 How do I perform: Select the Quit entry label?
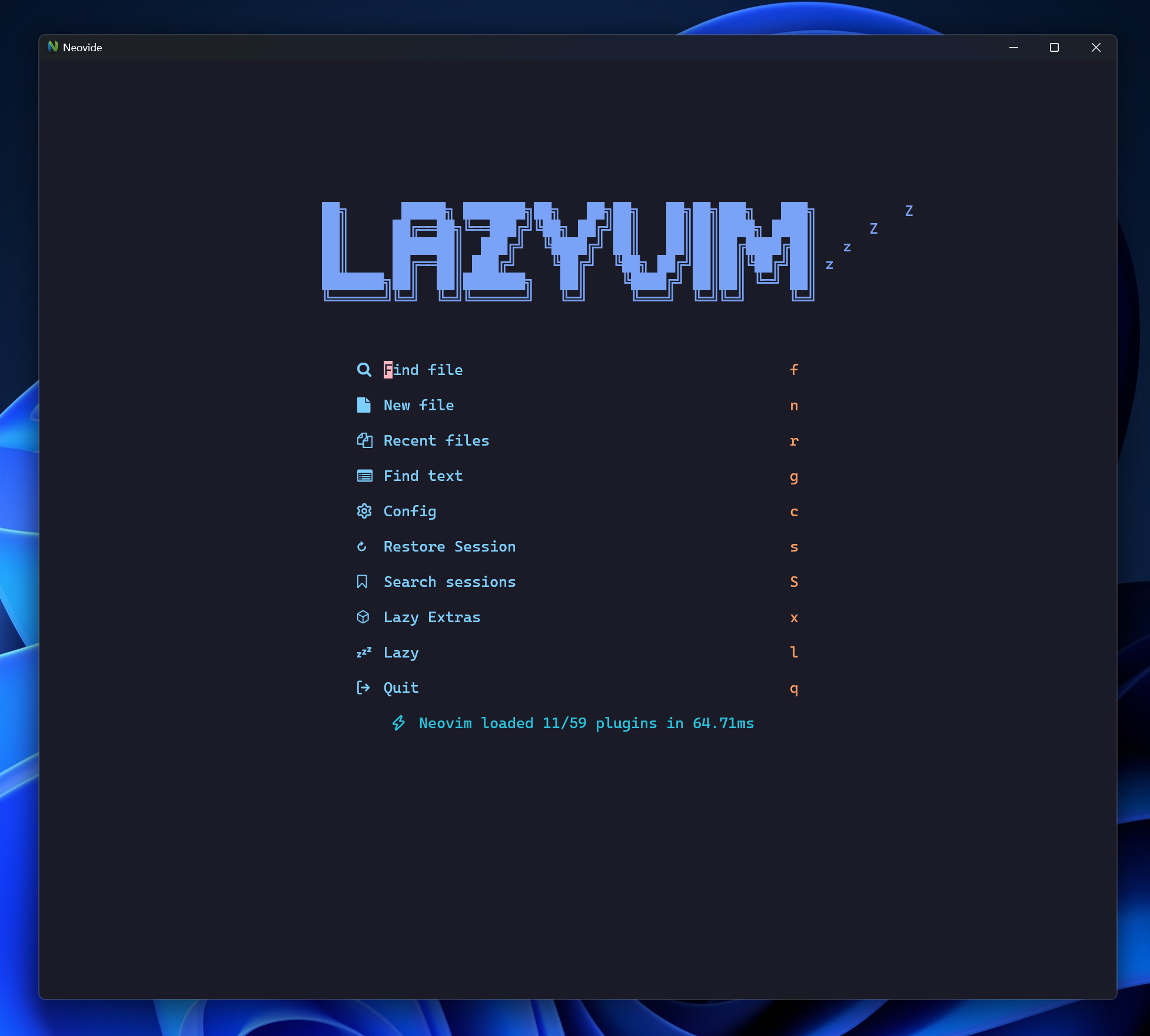click(401, 688)
